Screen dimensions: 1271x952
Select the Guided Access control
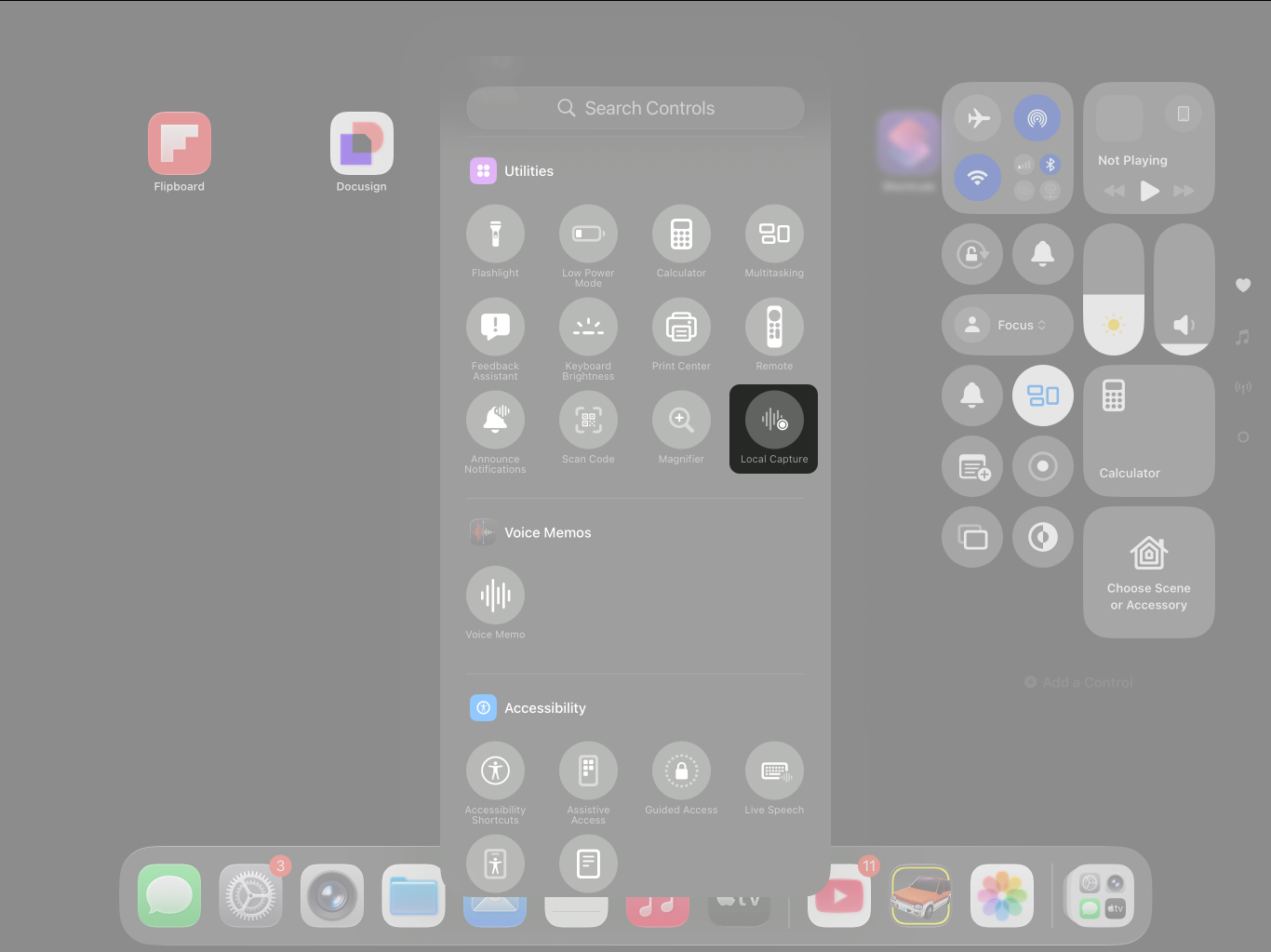[681, 771]
